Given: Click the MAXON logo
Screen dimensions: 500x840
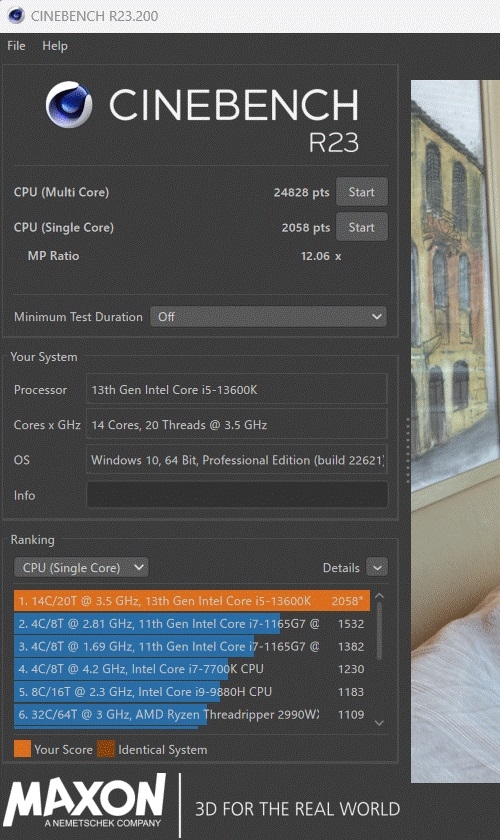Looking at the screenshot, I should pyautogui.click(x=85, y=801).
